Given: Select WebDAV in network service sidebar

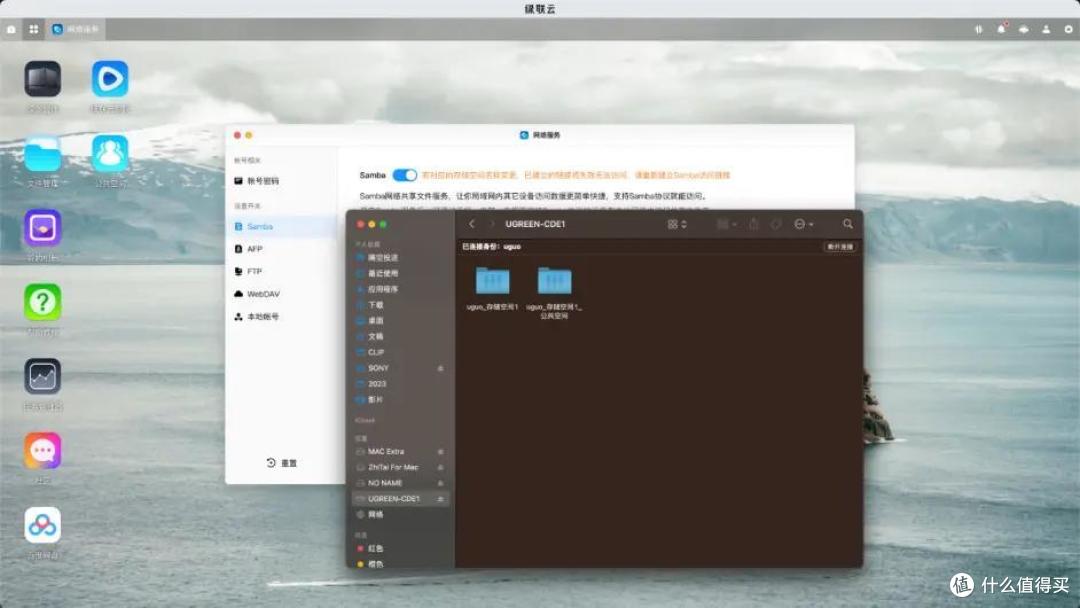Looking at the screenshot, I should pyautogui.click(x=281, y=294).
